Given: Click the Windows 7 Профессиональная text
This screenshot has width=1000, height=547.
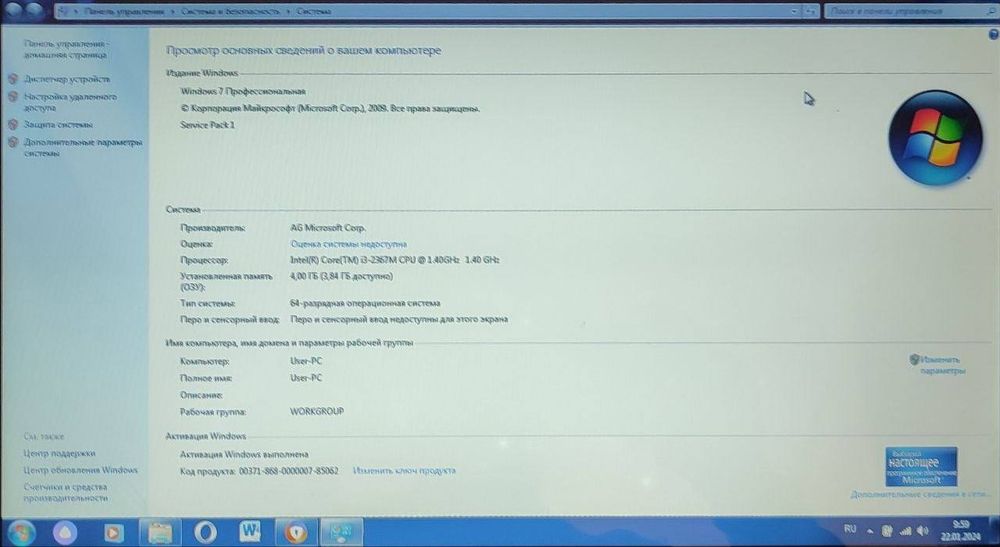Looking at the screenshot, I should (242, 91).
